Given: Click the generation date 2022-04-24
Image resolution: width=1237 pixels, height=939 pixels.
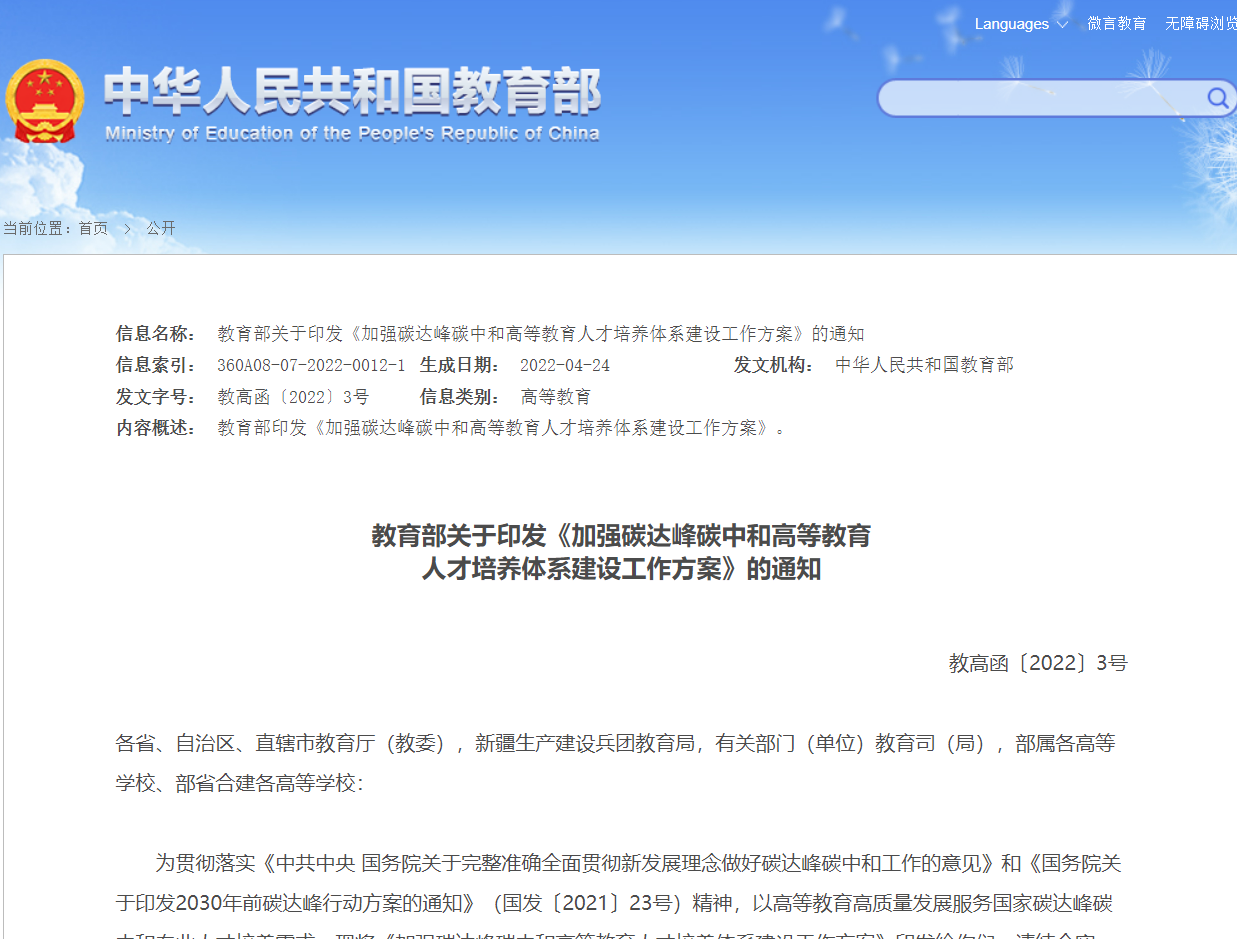Looking at the screenshot, I should coord(565,365).
